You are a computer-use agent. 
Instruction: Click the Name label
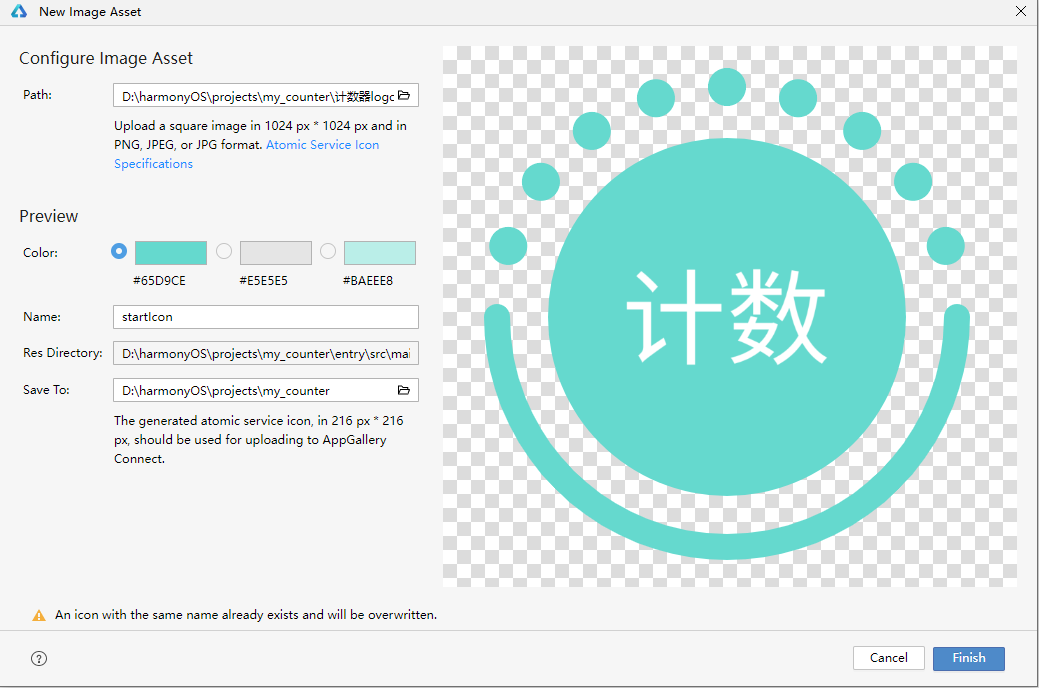(42, 317)
